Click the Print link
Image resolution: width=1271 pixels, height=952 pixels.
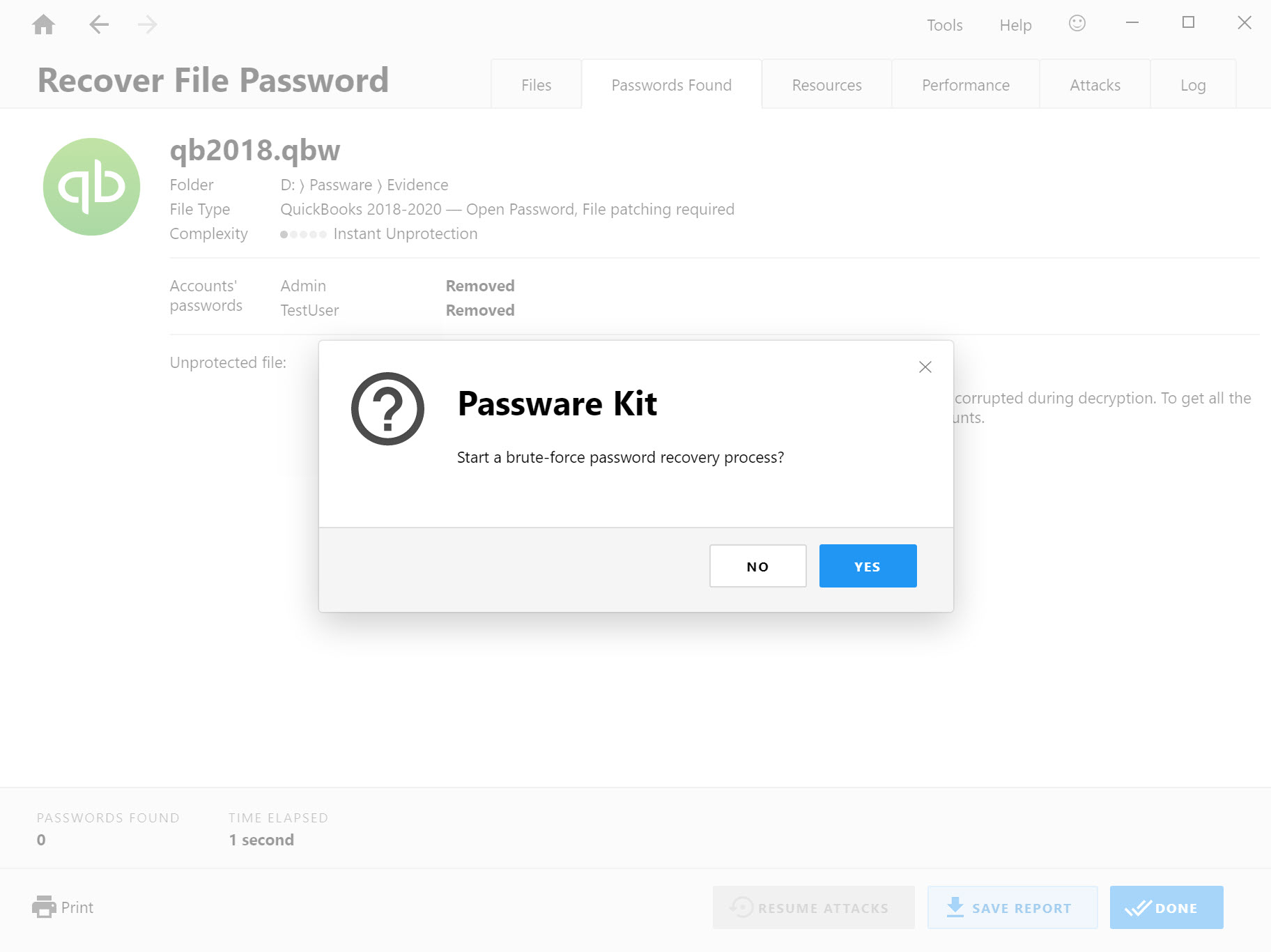77,907
